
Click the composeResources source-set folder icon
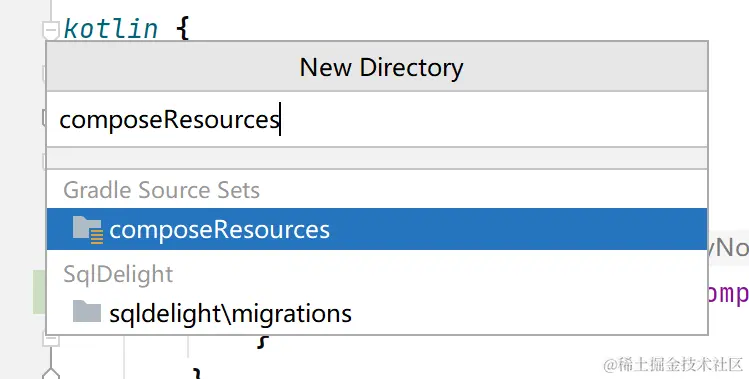[87, 229]
